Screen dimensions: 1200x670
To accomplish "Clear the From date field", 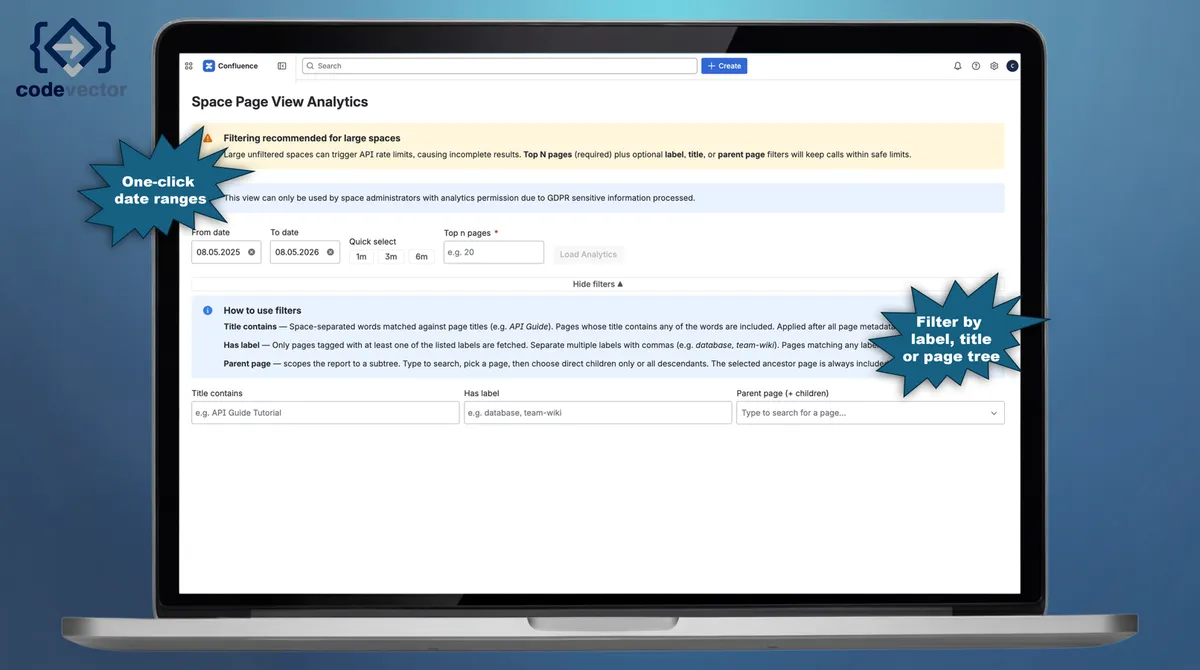I will click(x=251, y=252).
